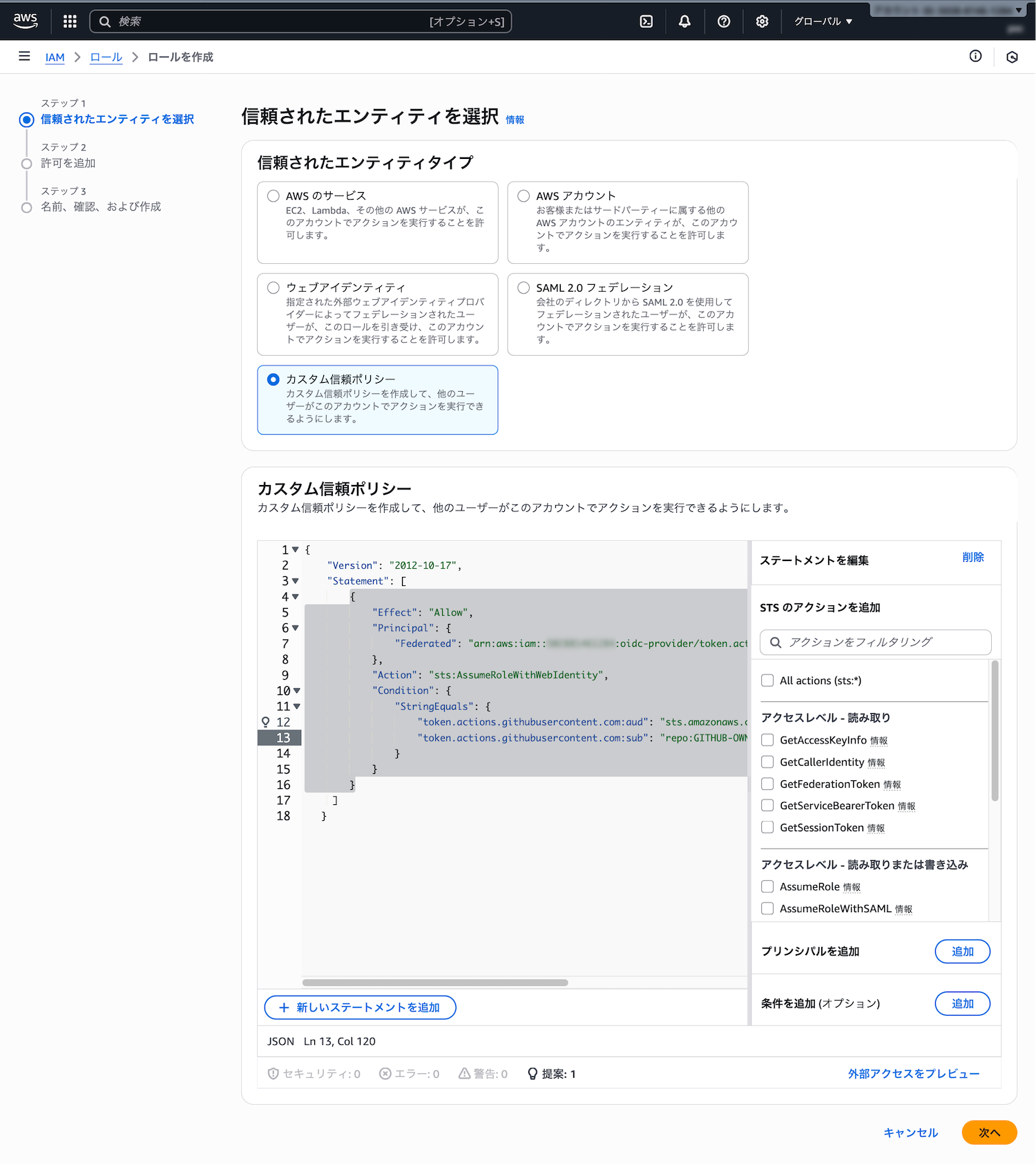Viewport: 1036px width, 1165px height.
Task: Toggle the hamburger side navigation menu
Action: pyautogui.click(x=24, y=57)
